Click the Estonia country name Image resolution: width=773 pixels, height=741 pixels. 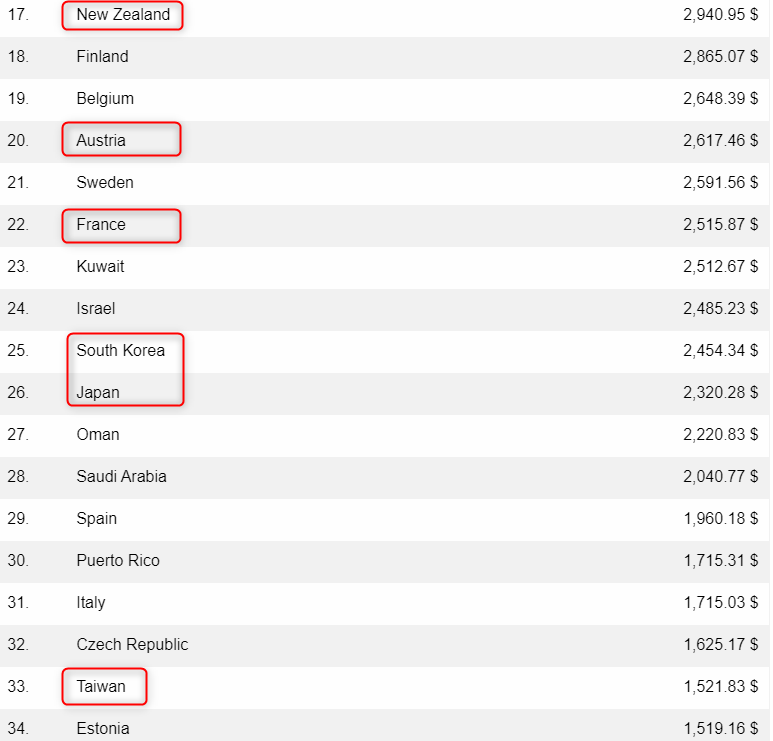[103, 729]
